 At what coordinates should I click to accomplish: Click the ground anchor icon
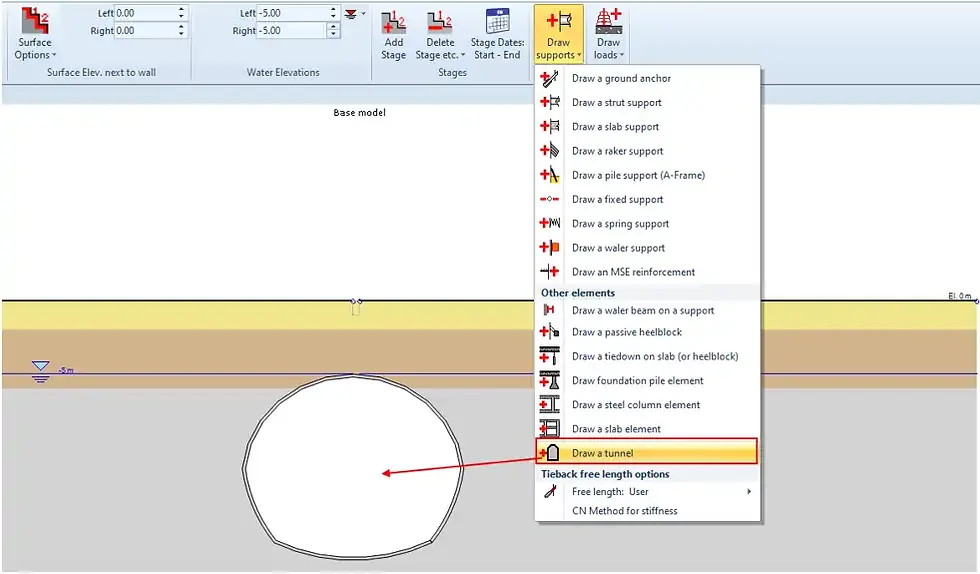(x=549, y=79)
